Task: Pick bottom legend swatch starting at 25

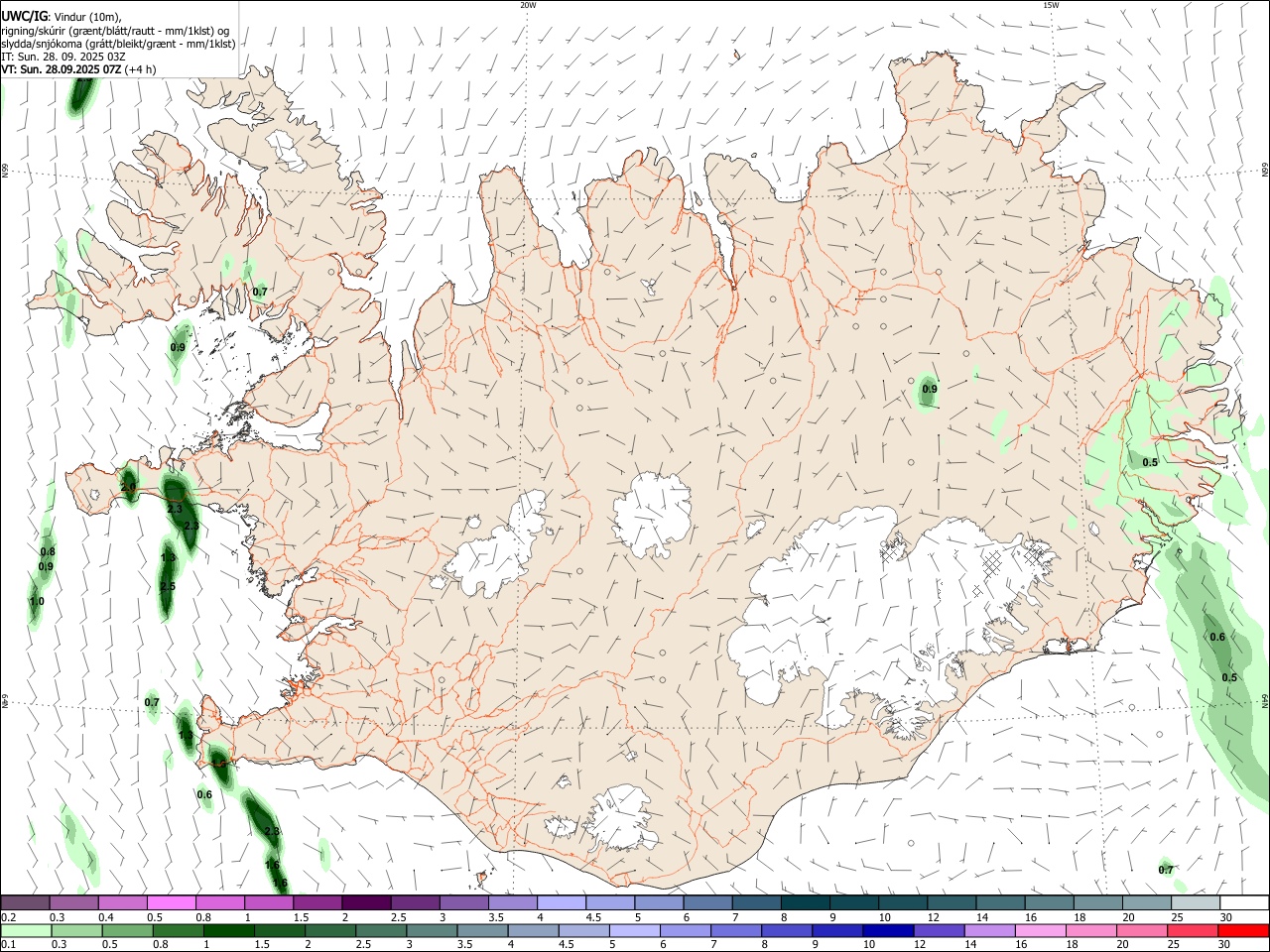Action: tap(1193, 930)
